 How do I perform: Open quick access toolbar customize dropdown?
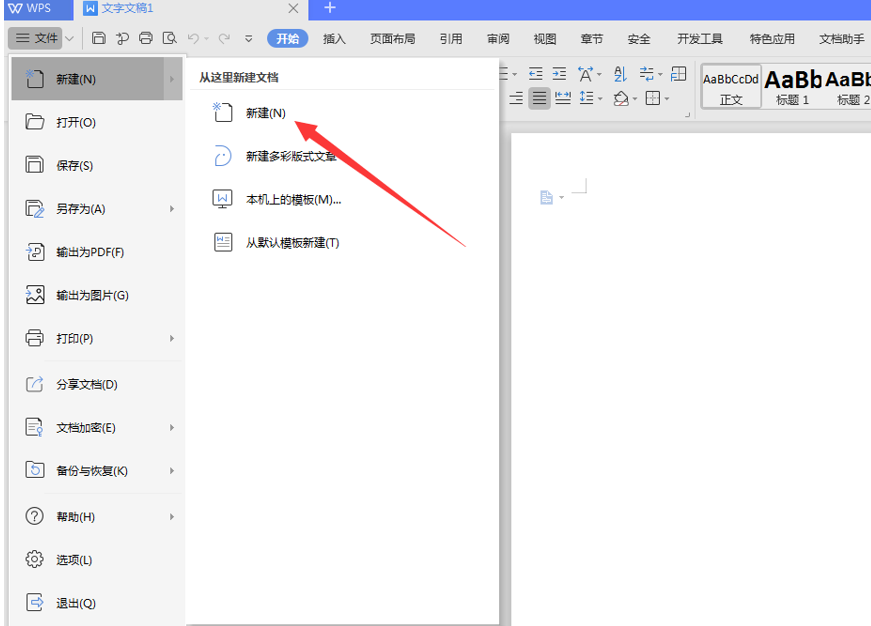click(248, 38)
